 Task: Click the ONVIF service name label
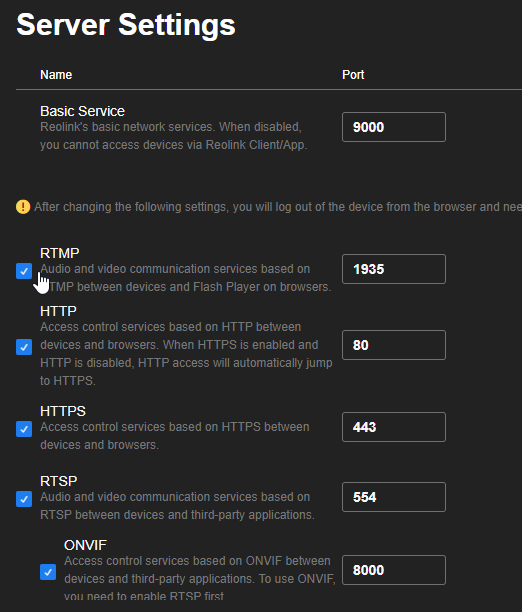click(86, 545)
